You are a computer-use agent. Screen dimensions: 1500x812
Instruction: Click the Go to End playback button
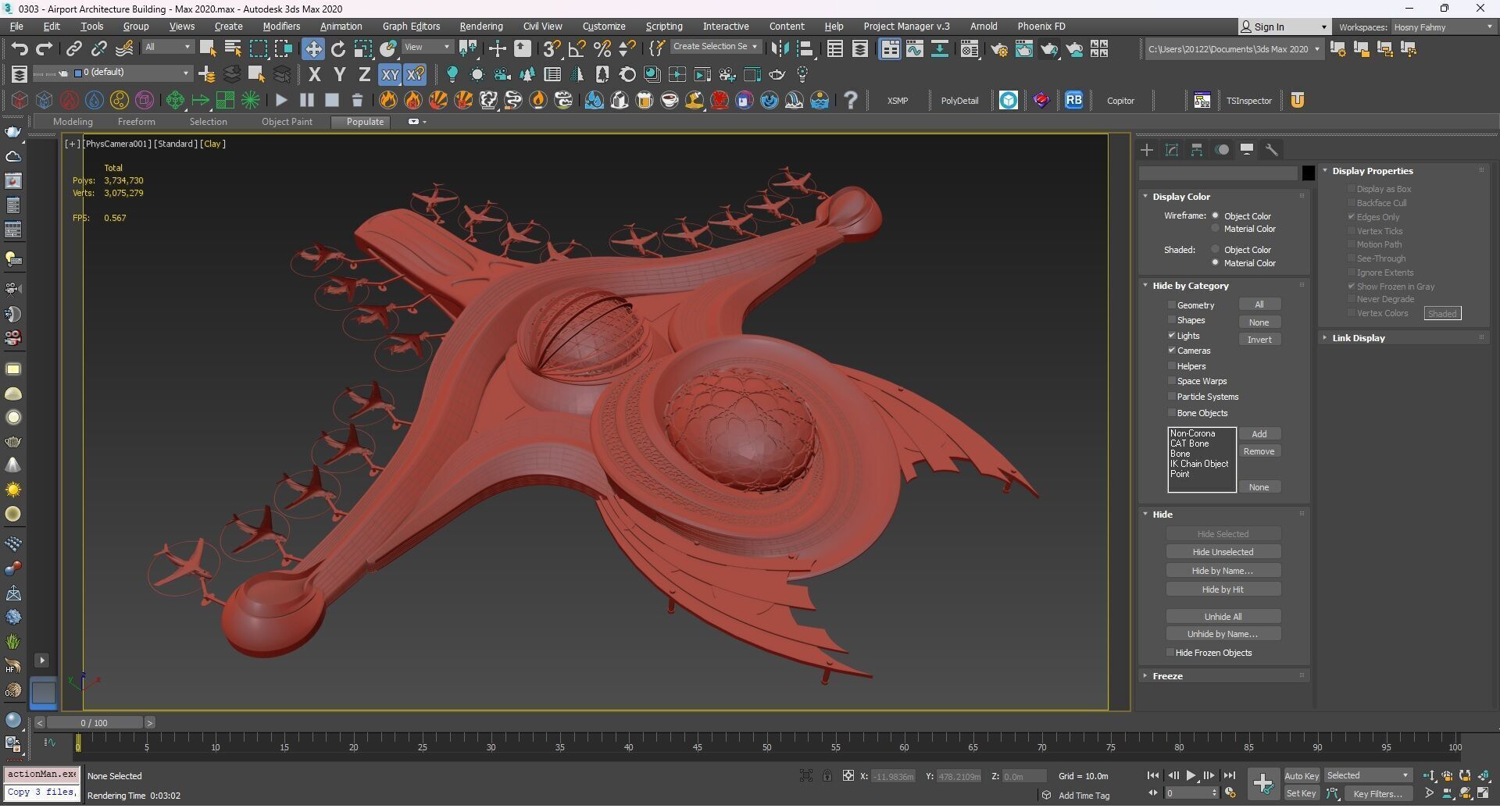tap(1230, 776)
